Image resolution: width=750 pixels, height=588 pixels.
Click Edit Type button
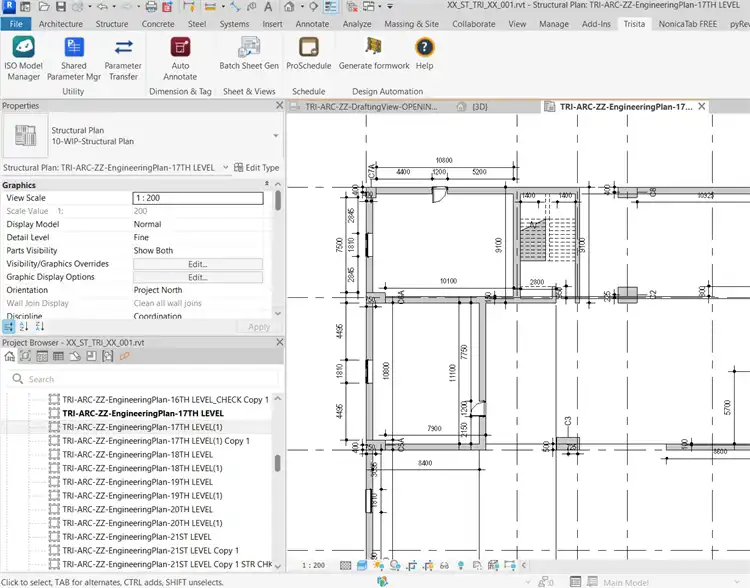[x=256, y=167]
